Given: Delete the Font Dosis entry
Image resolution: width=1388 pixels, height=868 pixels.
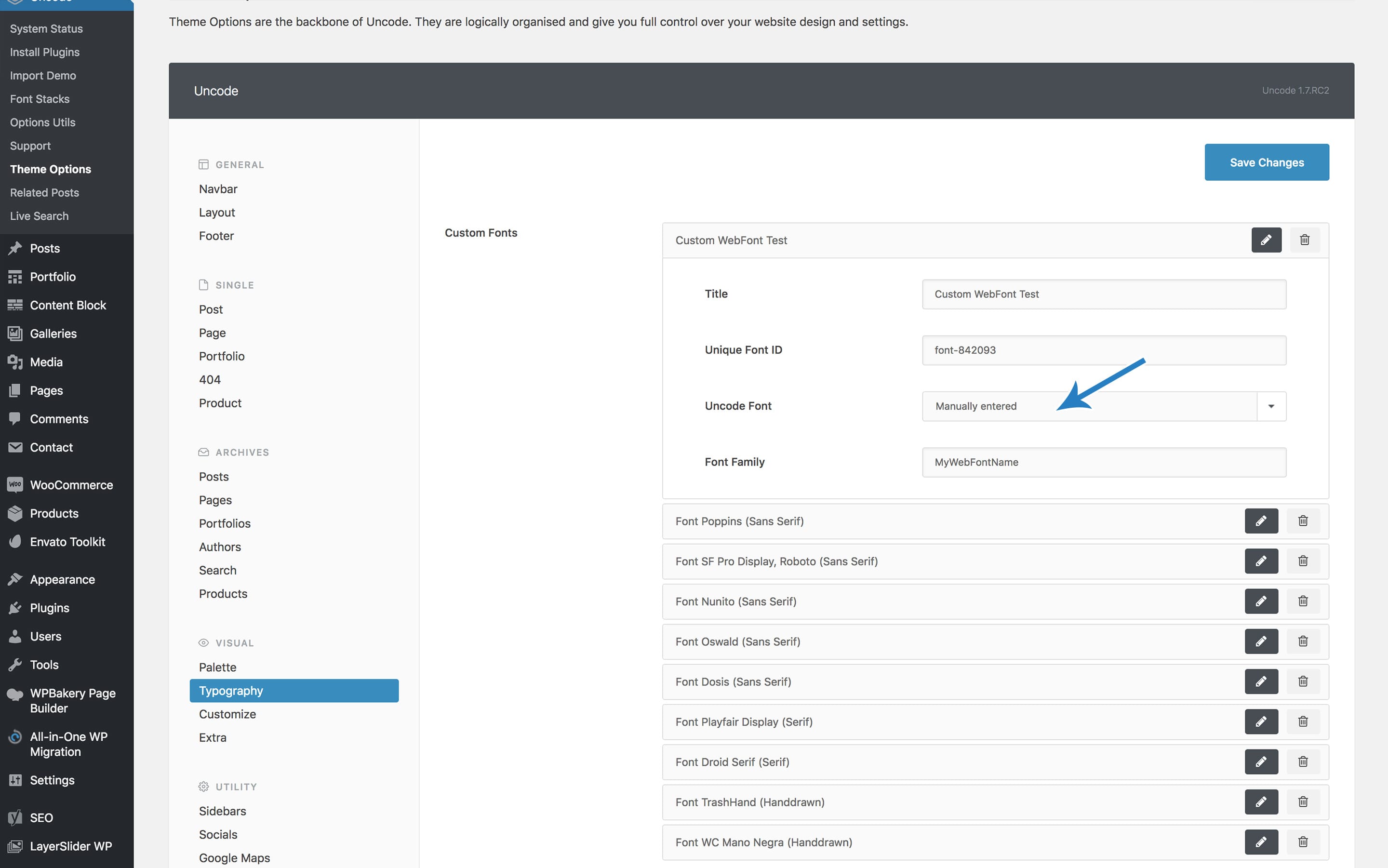Looking at the screenshot, I should coord(1303,681).
